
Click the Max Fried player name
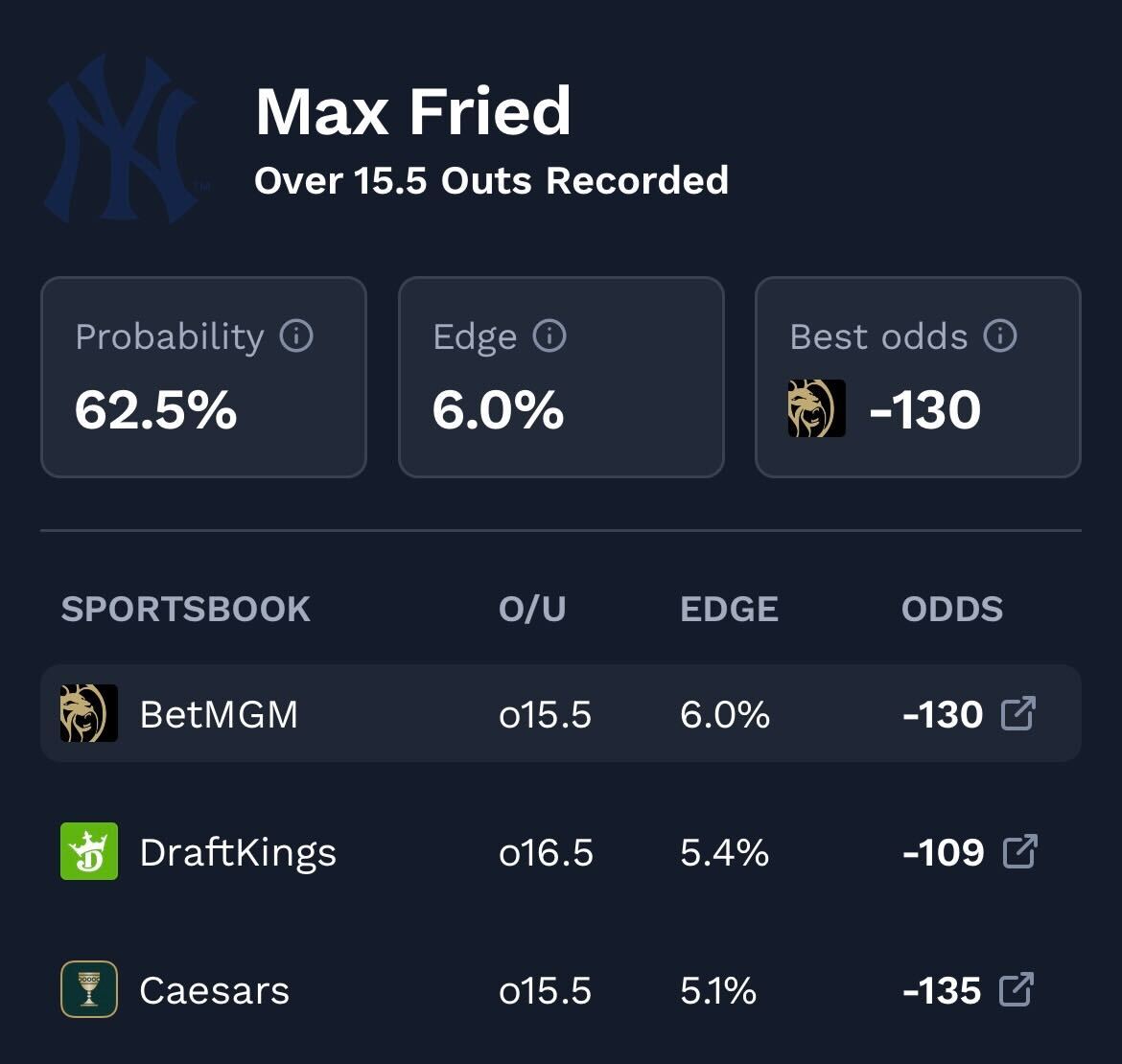coord(413,112)
